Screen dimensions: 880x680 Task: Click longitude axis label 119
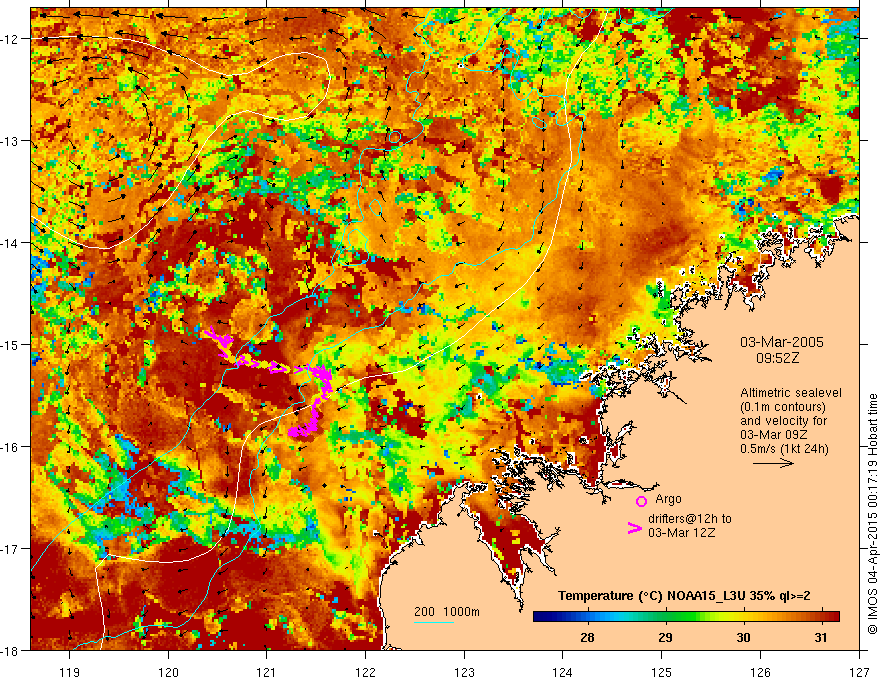click(x=69, y=672)
